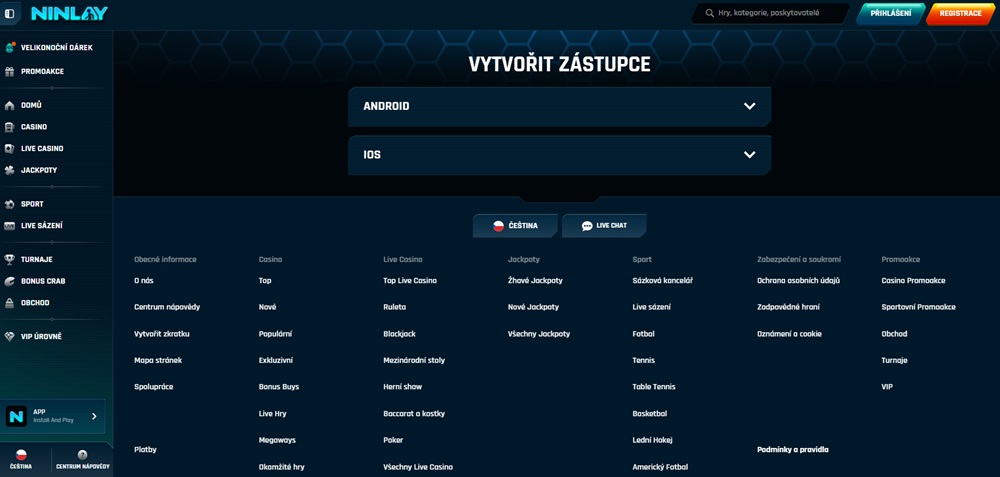Image resolution: width=1000 pixels, height=477 pixels.
Task: Click the Turnaje trophy icon
Action: (9, 260)
